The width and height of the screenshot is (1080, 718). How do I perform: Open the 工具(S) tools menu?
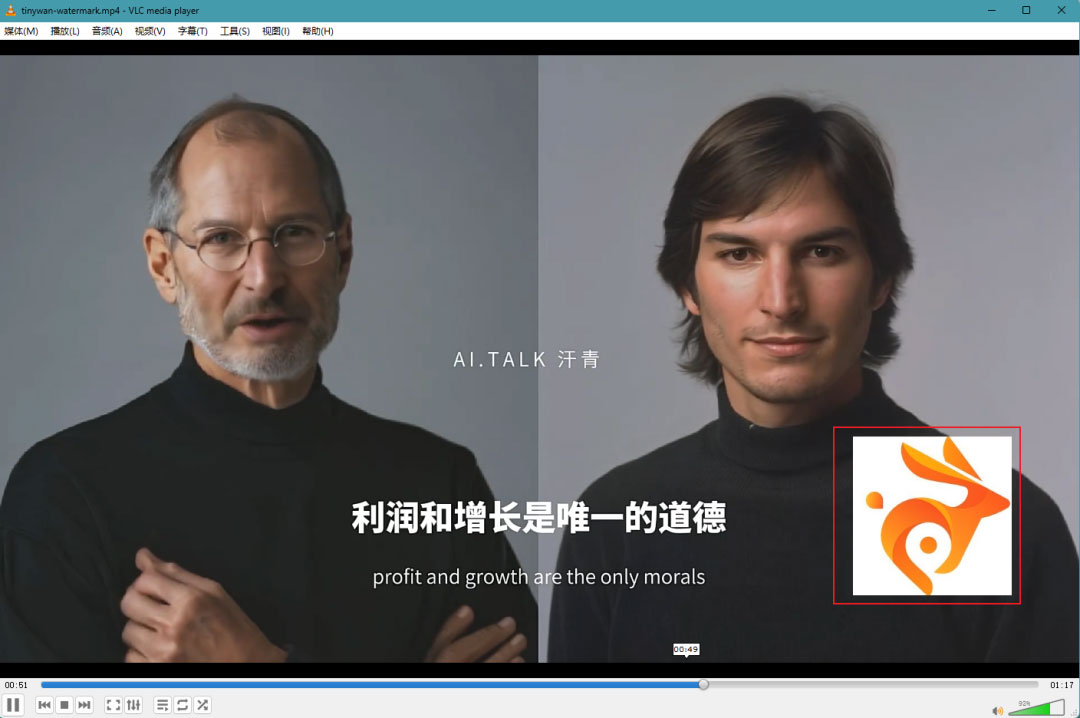235,31
